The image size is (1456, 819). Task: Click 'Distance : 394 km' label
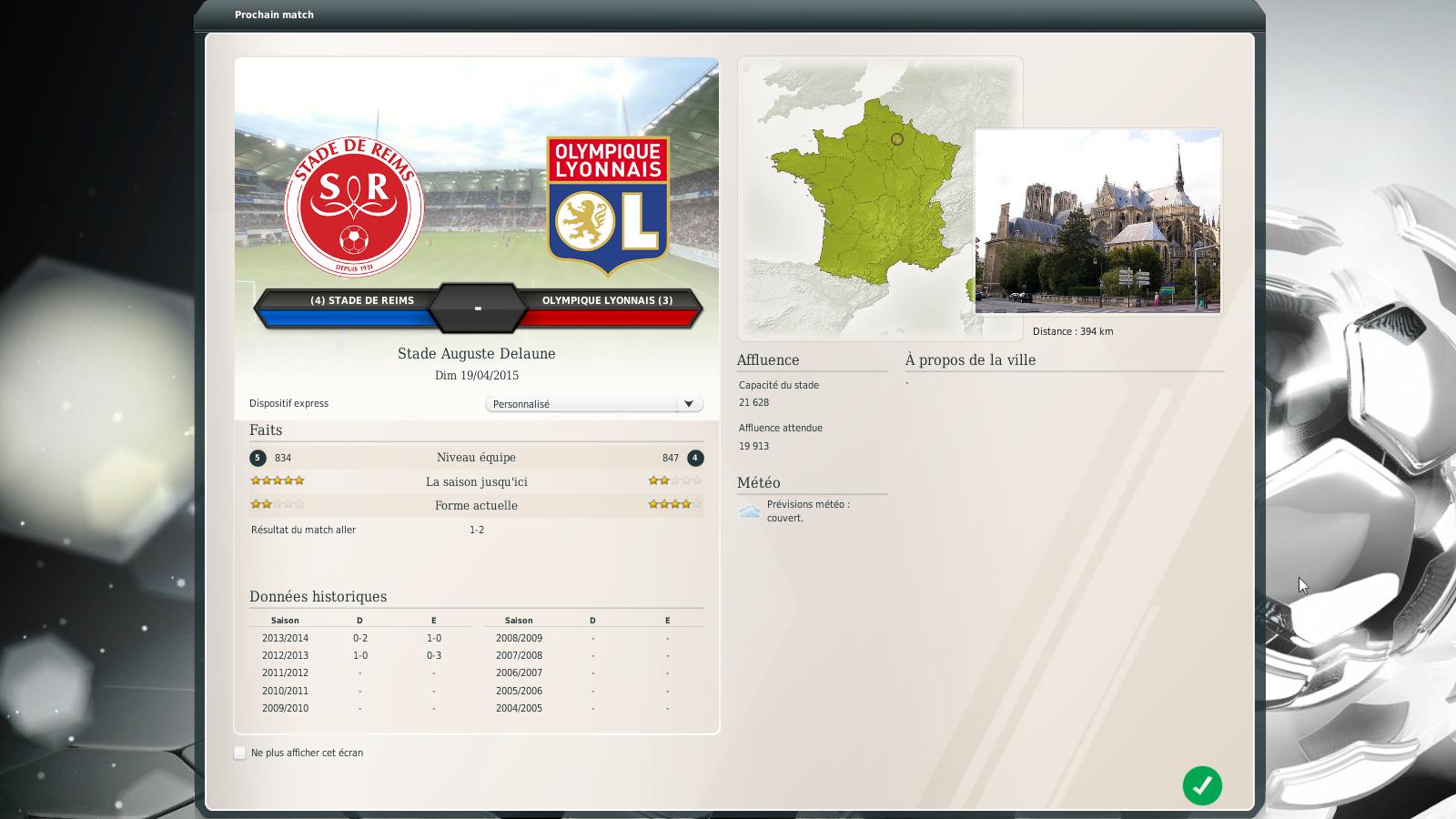tap(1073, 331)
